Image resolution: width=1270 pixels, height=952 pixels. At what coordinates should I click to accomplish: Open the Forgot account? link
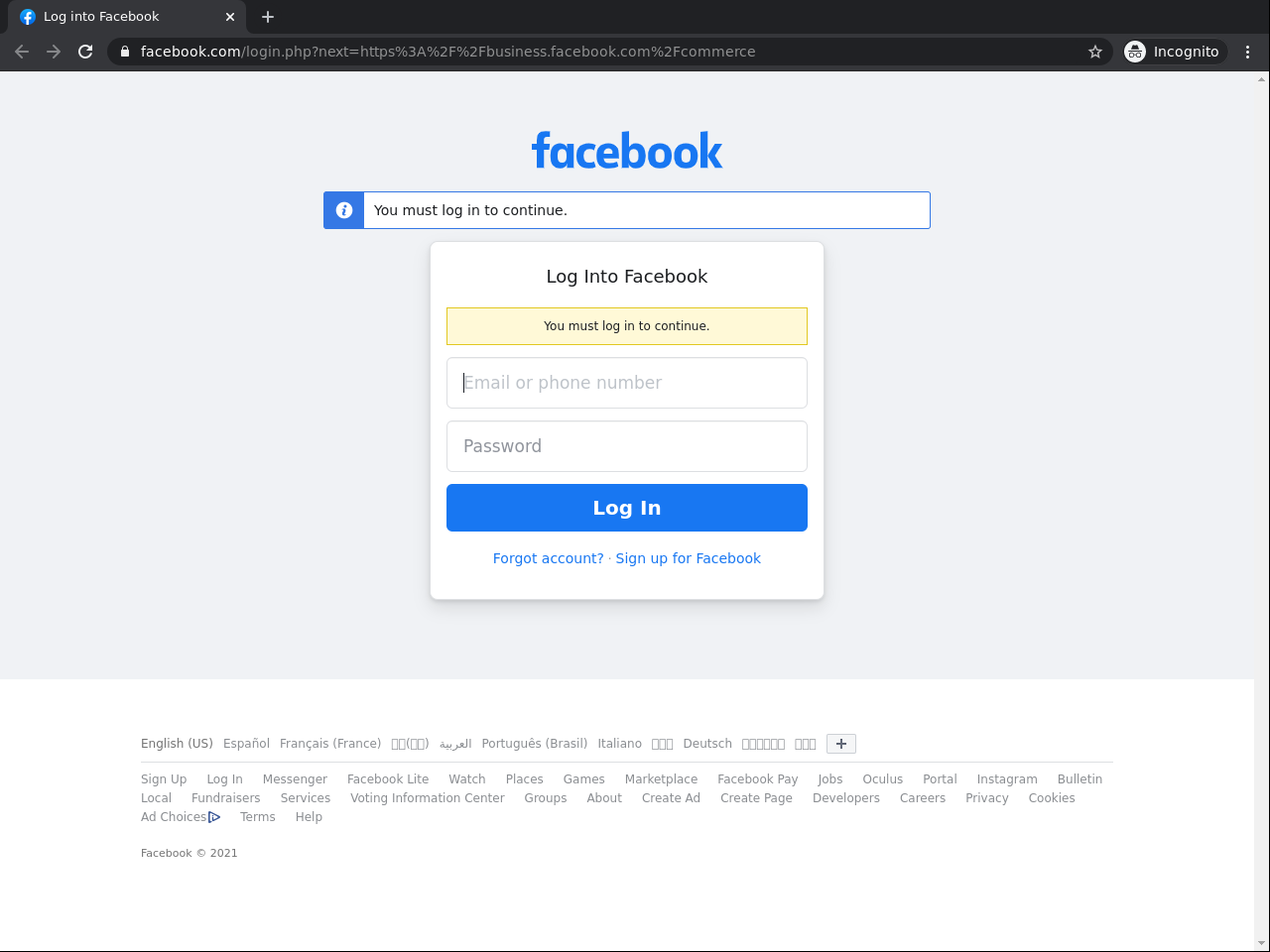(549, 558)
